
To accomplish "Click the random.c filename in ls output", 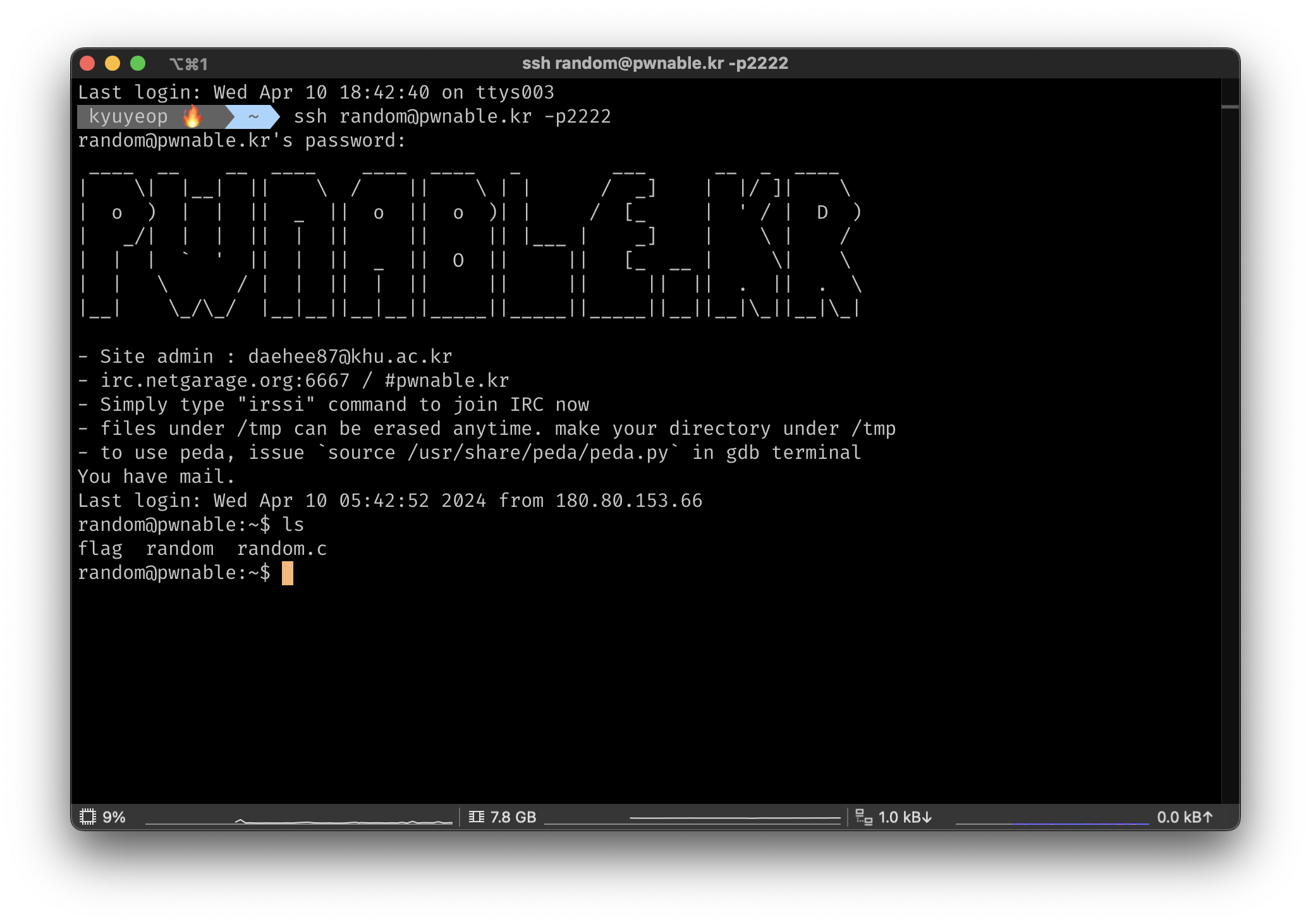I will tap(281, 549).
